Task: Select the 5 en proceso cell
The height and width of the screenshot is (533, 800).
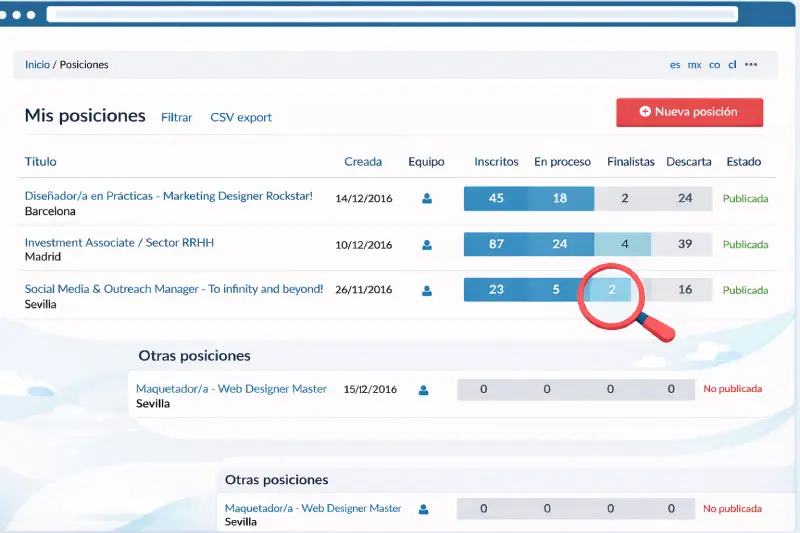Action: pos(556,290)
